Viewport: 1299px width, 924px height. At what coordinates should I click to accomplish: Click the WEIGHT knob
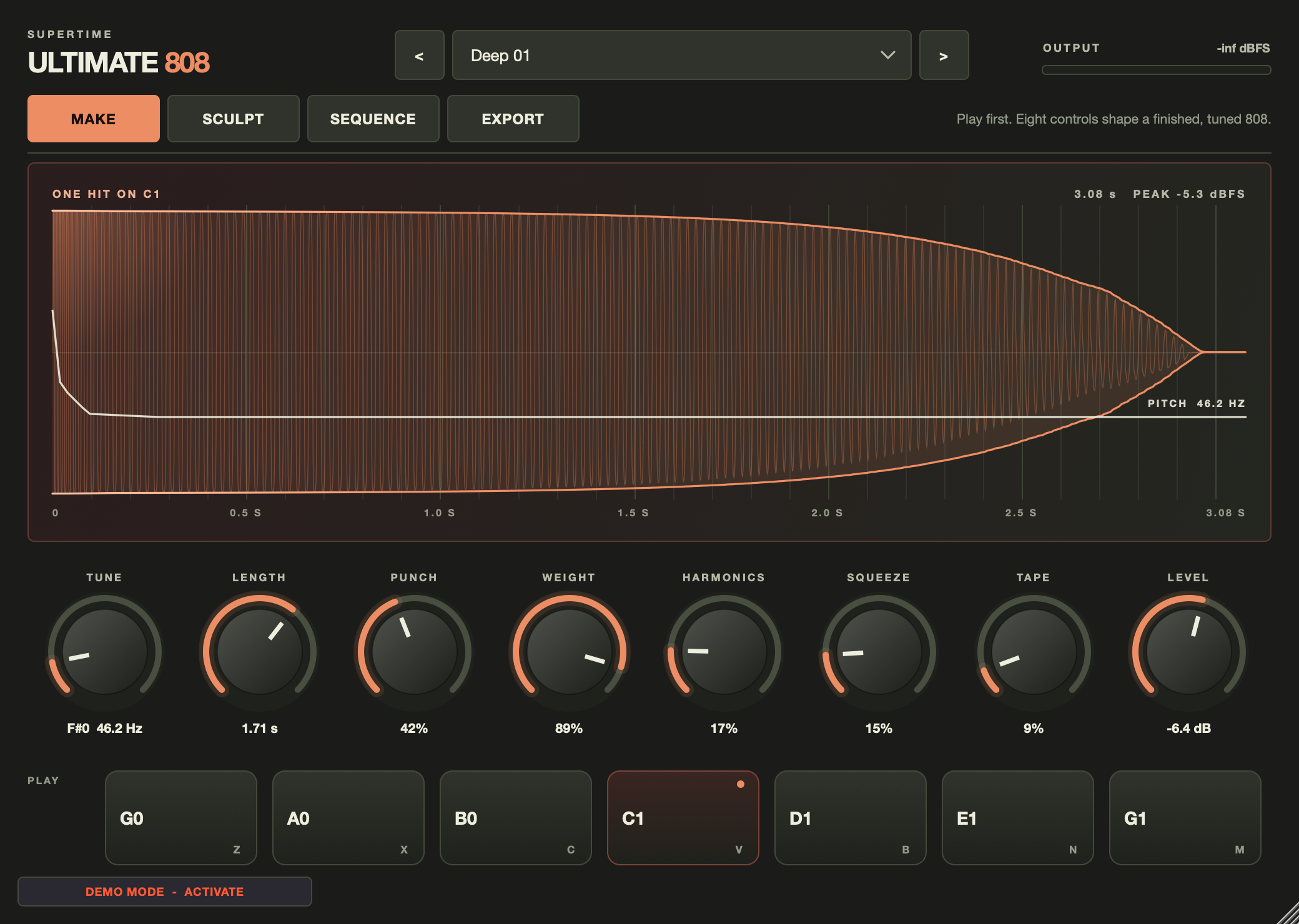[x=569, y=651]
